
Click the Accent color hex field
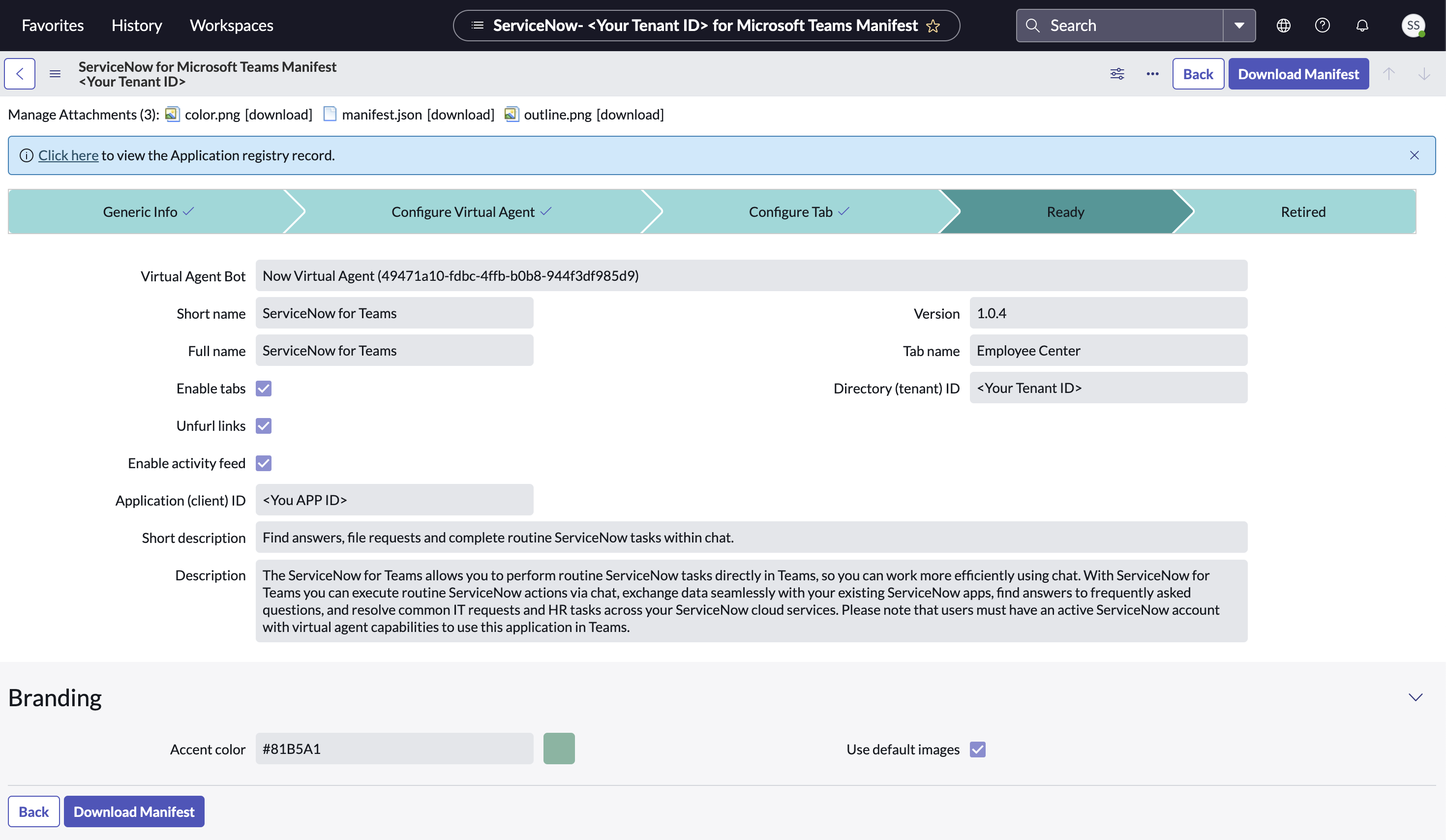tap(394, 749)
